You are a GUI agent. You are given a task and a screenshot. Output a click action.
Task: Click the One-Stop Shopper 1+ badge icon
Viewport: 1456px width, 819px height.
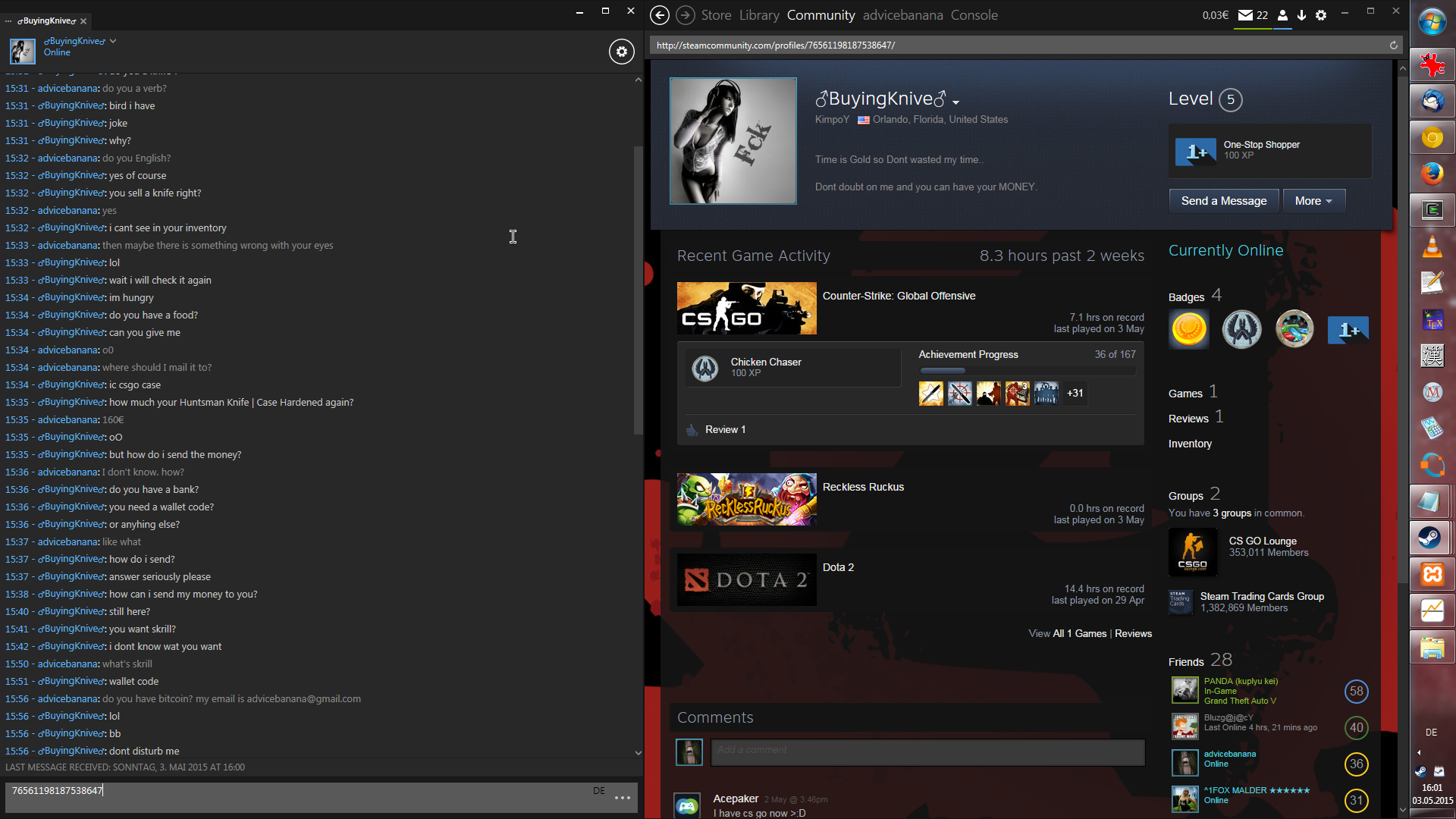[1196, 152]
